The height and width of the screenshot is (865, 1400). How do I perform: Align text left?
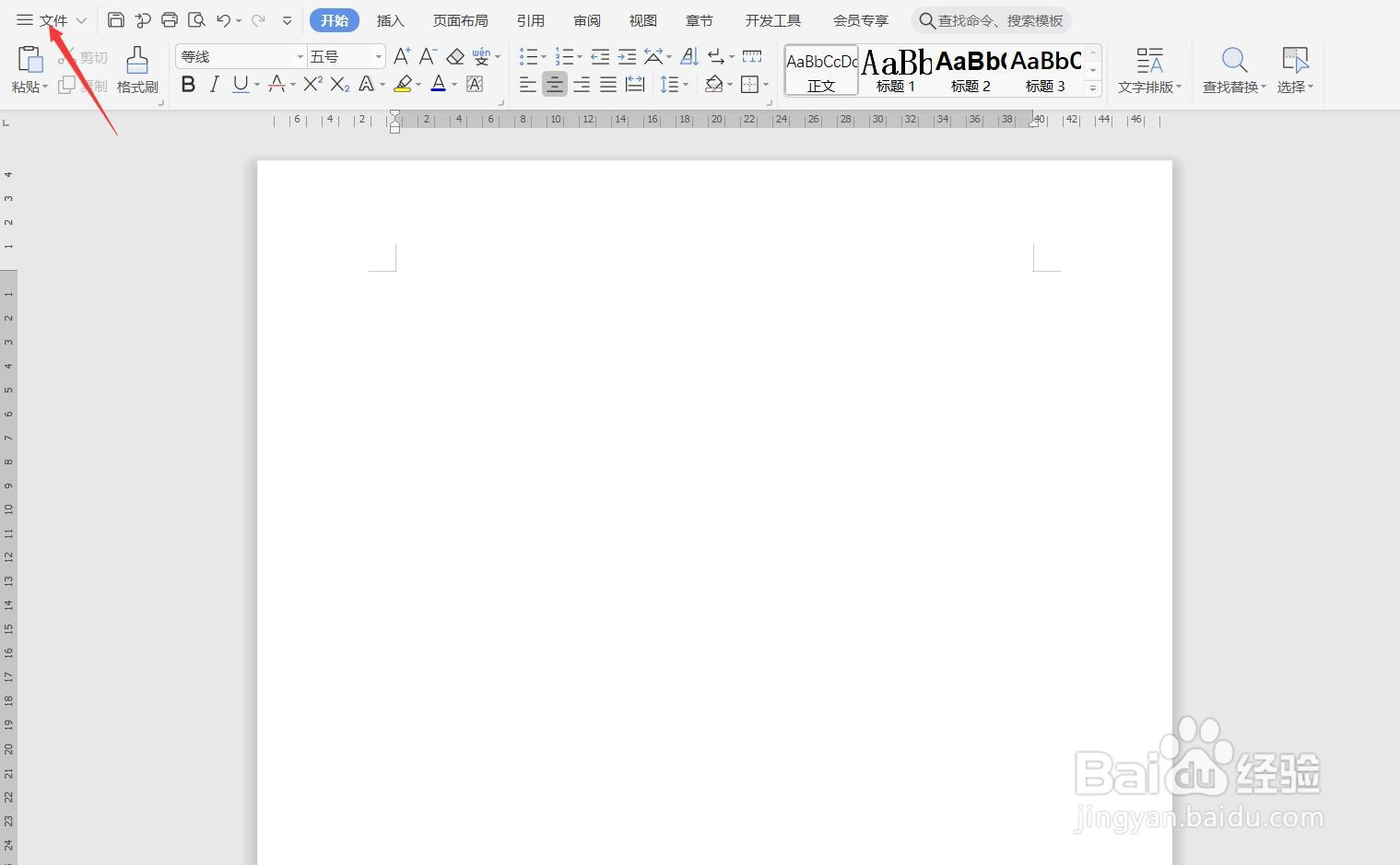527,85
